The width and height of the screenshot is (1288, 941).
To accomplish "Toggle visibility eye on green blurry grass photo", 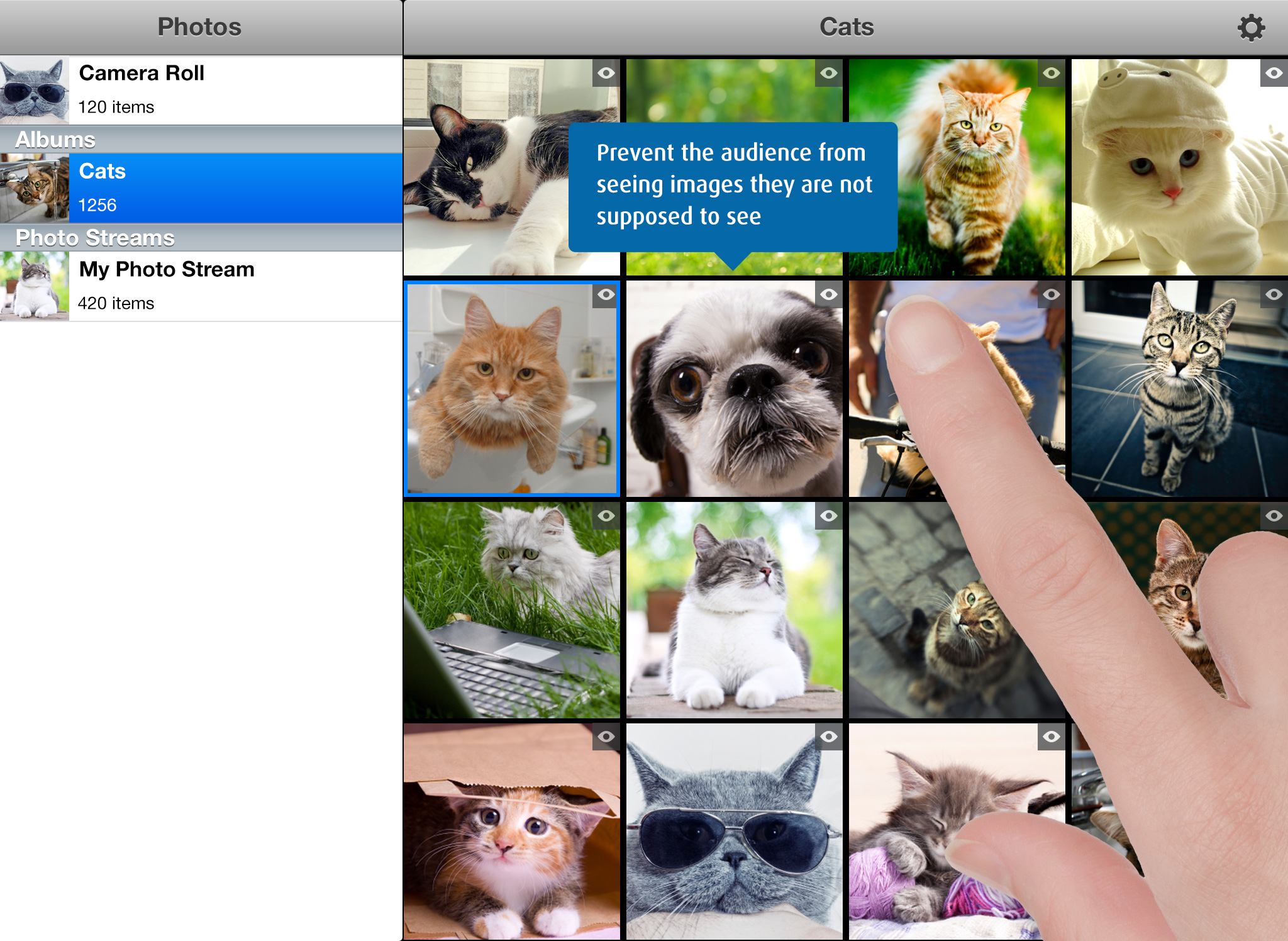I will pyautogui.click(x=829, y=73).
